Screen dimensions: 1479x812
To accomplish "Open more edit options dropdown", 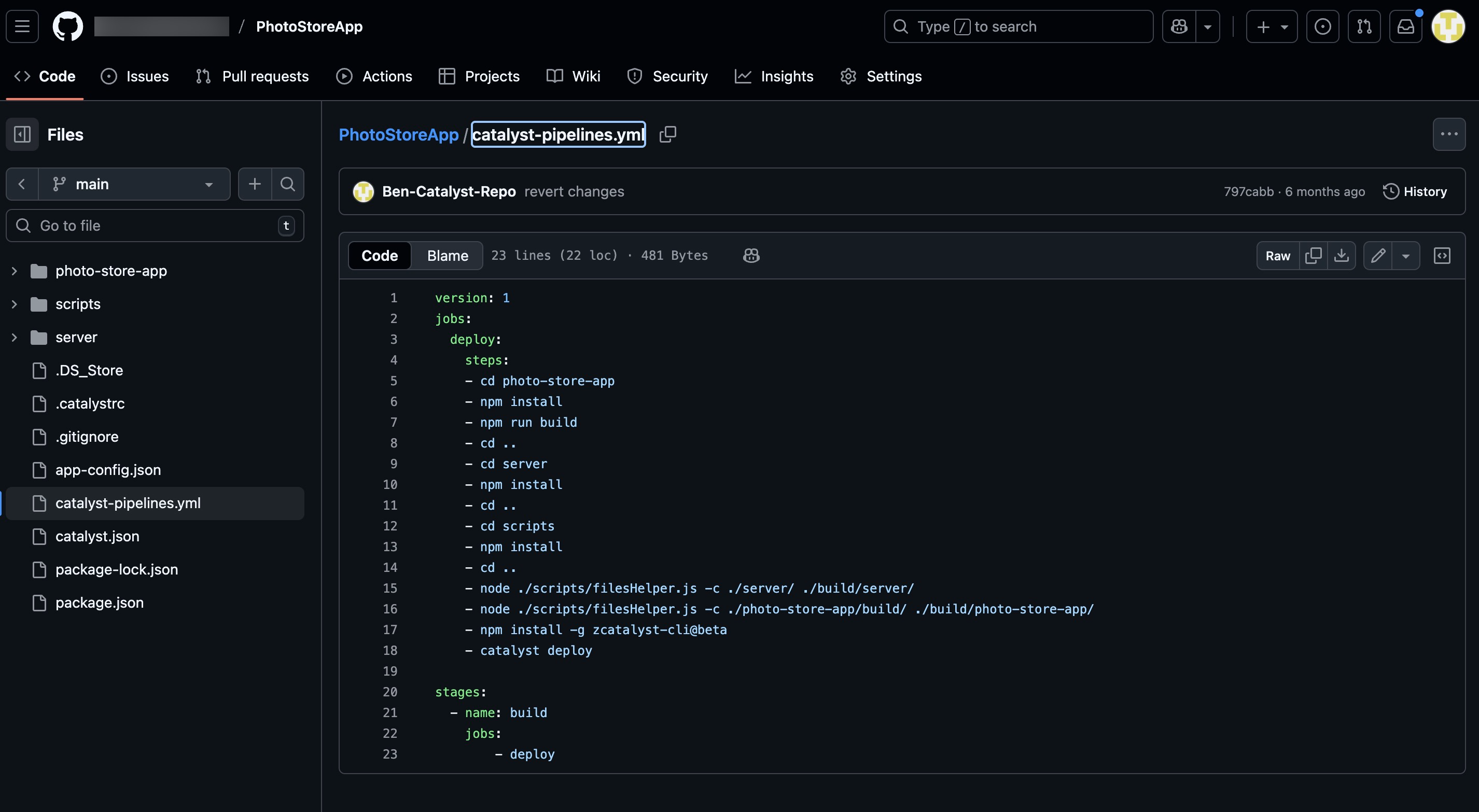I will 1405,256.
